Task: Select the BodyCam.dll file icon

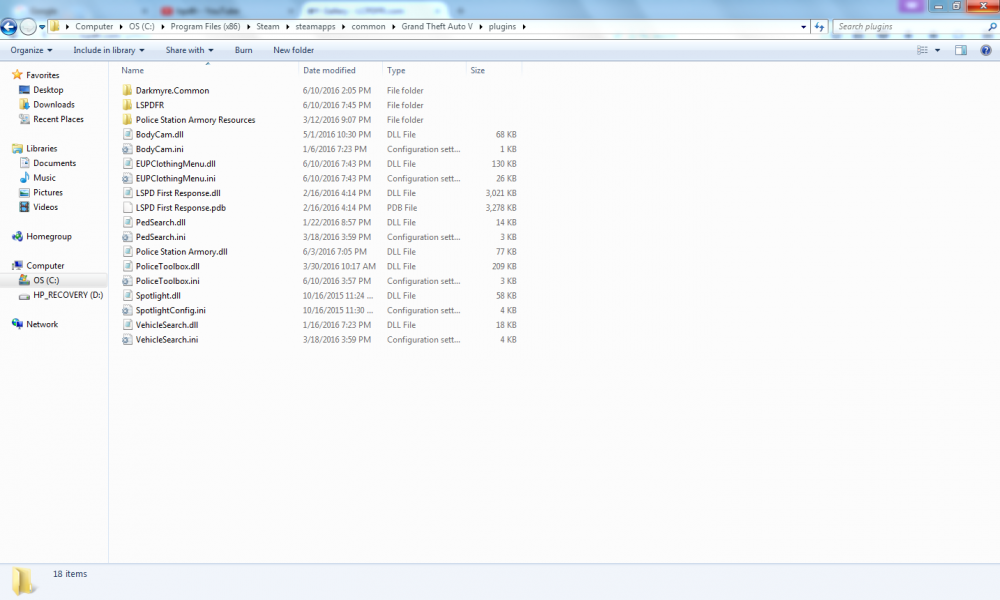Action: [x=127, y=135]
